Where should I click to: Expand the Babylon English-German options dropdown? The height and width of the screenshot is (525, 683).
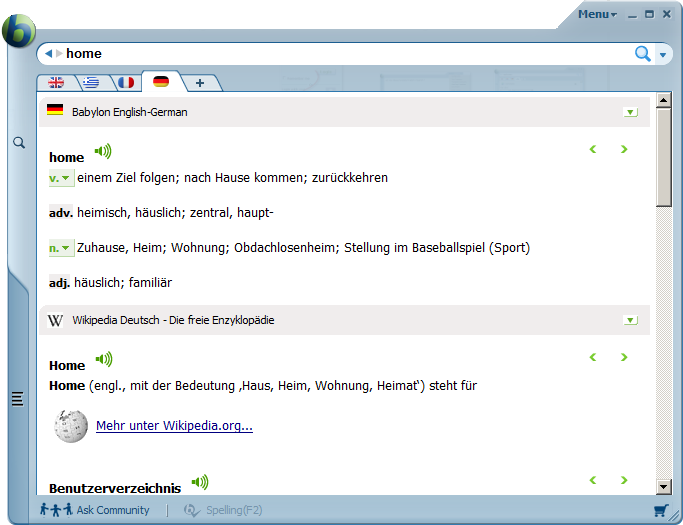[630, 112]
